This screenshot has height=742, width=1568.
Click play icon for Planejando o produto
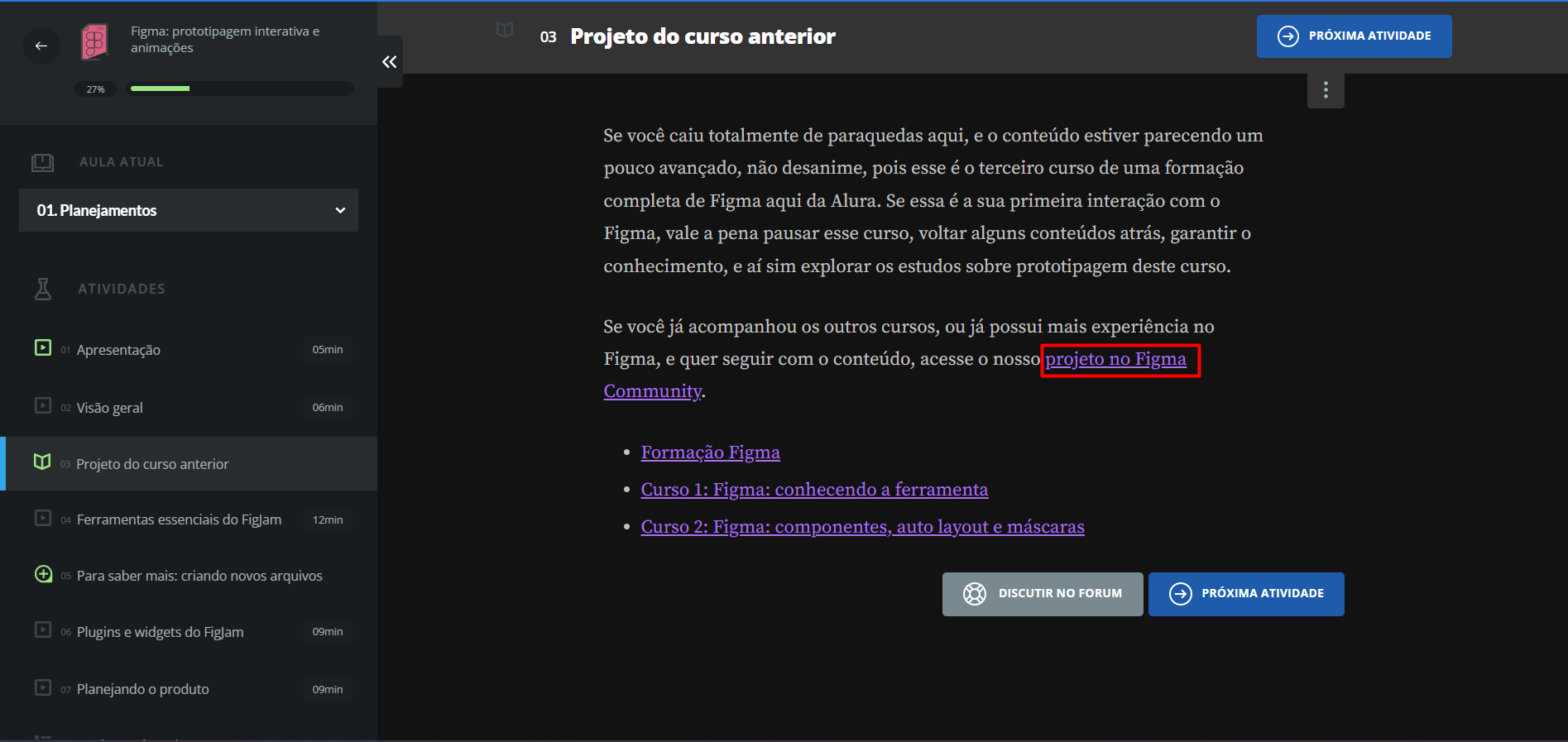[43, 687]
